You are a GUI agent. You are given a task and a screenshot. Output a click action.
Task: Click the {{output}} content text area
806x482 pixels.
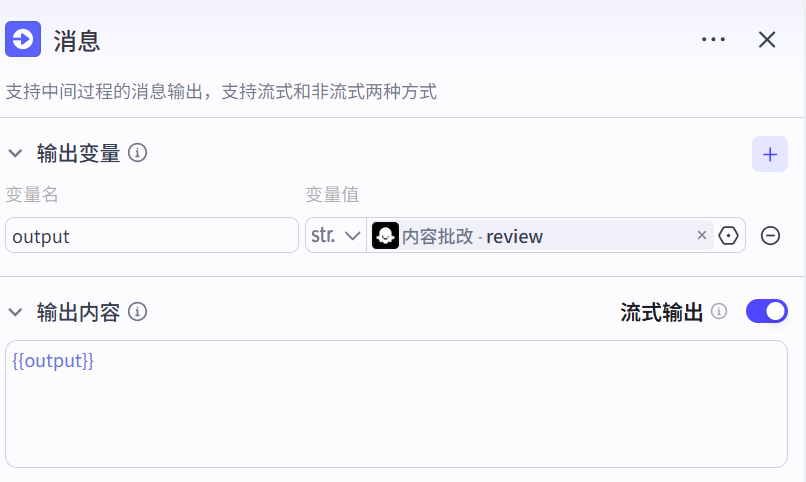coord(396,404)
